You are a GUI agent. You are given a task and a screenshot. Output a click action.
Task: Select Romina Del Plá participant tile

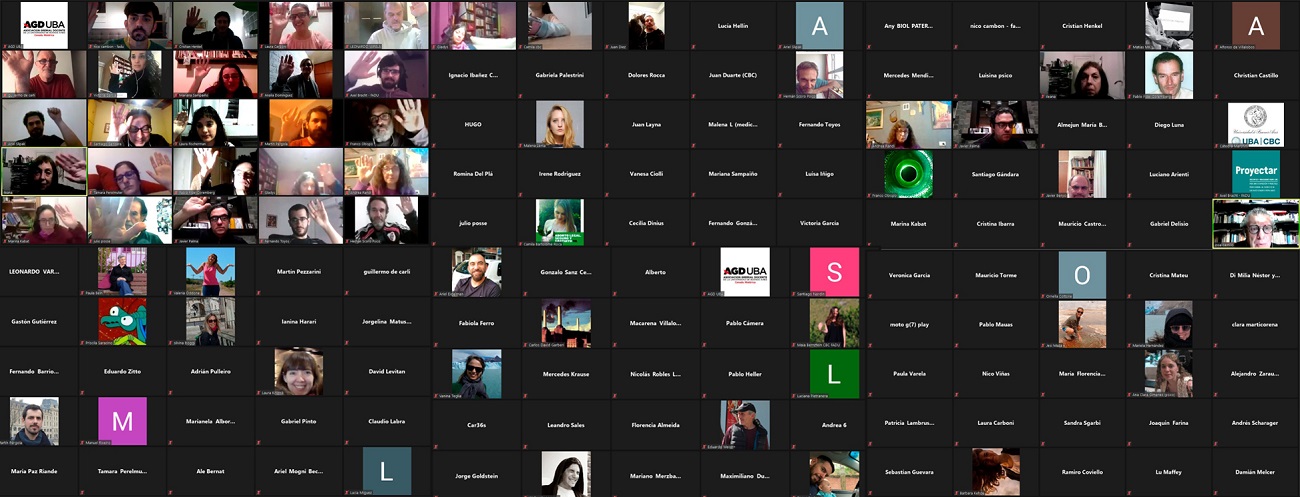point(473,174)
